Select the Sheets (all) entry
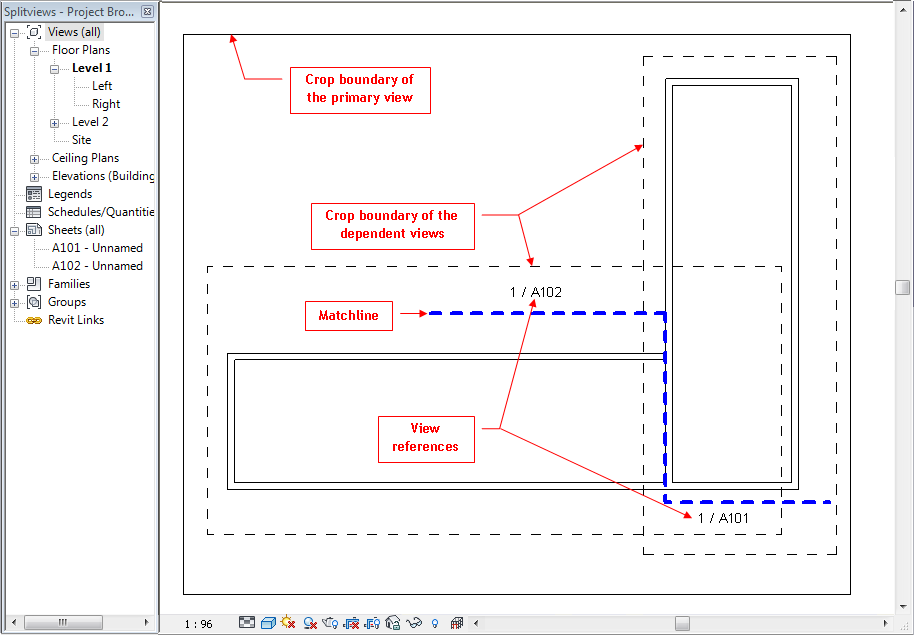 coord(76,230)
